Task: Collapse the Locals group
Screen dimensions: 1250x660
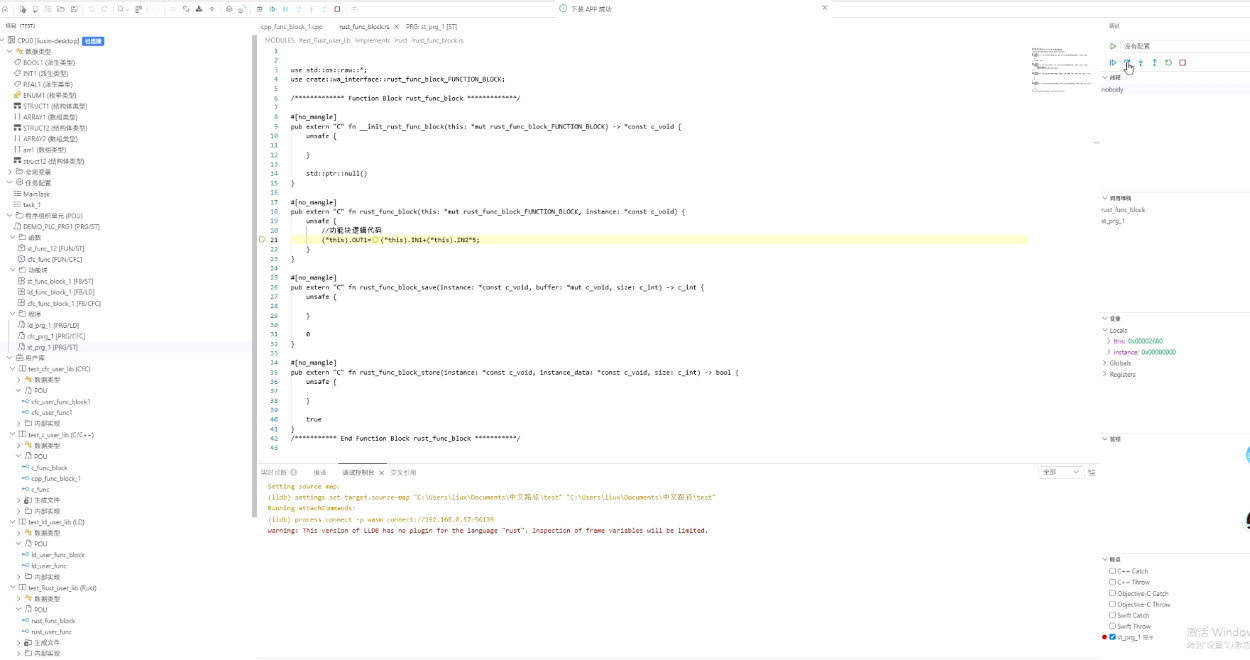Action: pyautogui.click(x=1106, y=330)
